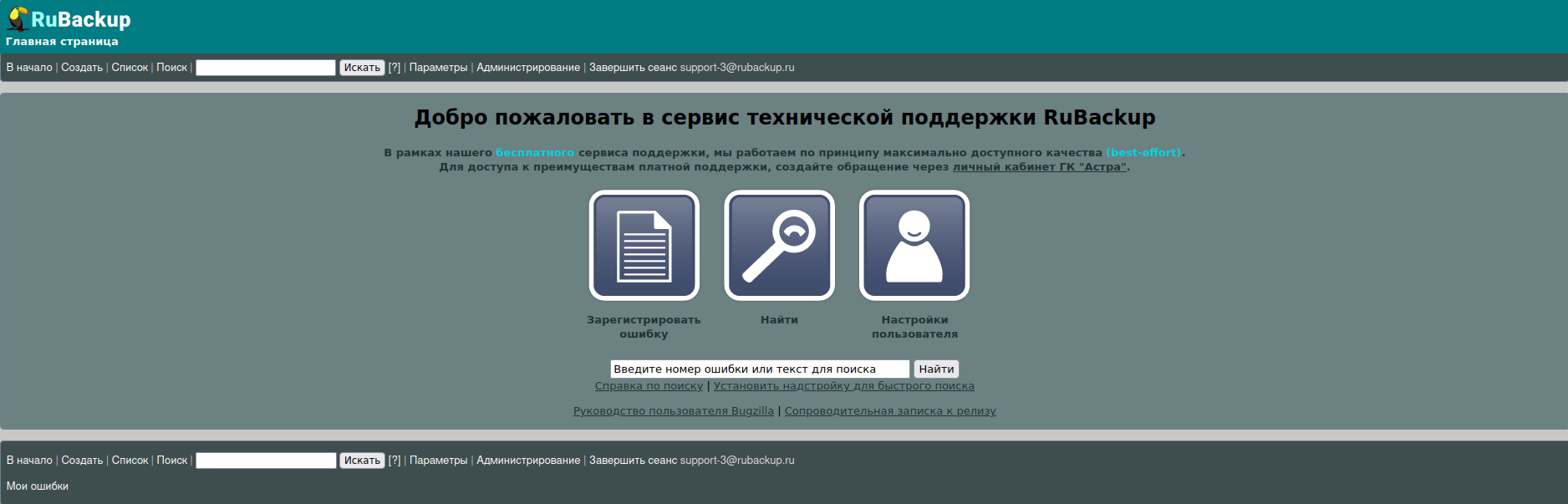Open 'Список' in the bottom navigation bar
Viewport: 1568px width, 504px height.
click(x=130, y=461)
